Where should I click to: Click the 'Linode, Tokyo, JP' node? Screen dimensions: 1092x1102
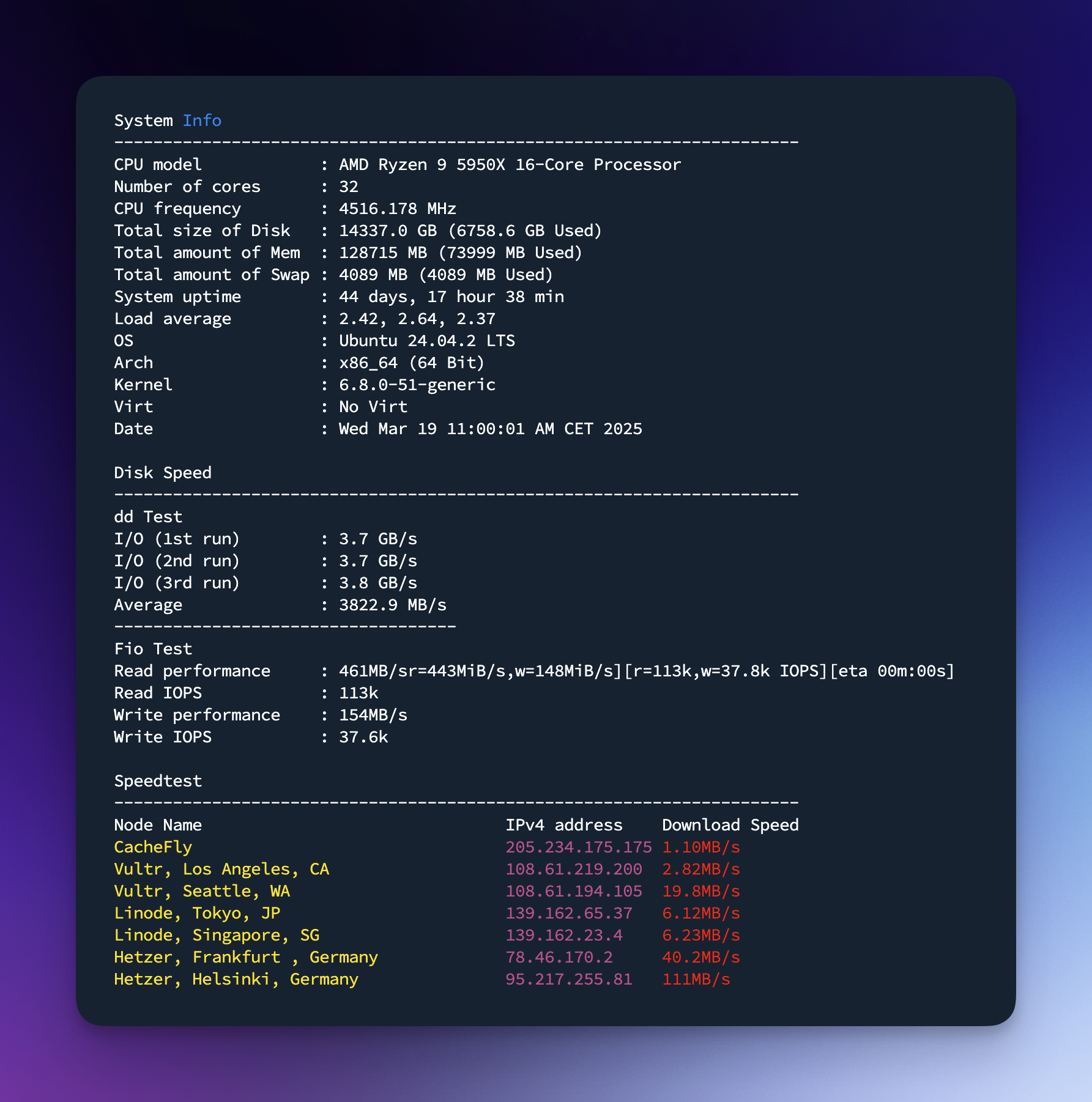[197, 913]
